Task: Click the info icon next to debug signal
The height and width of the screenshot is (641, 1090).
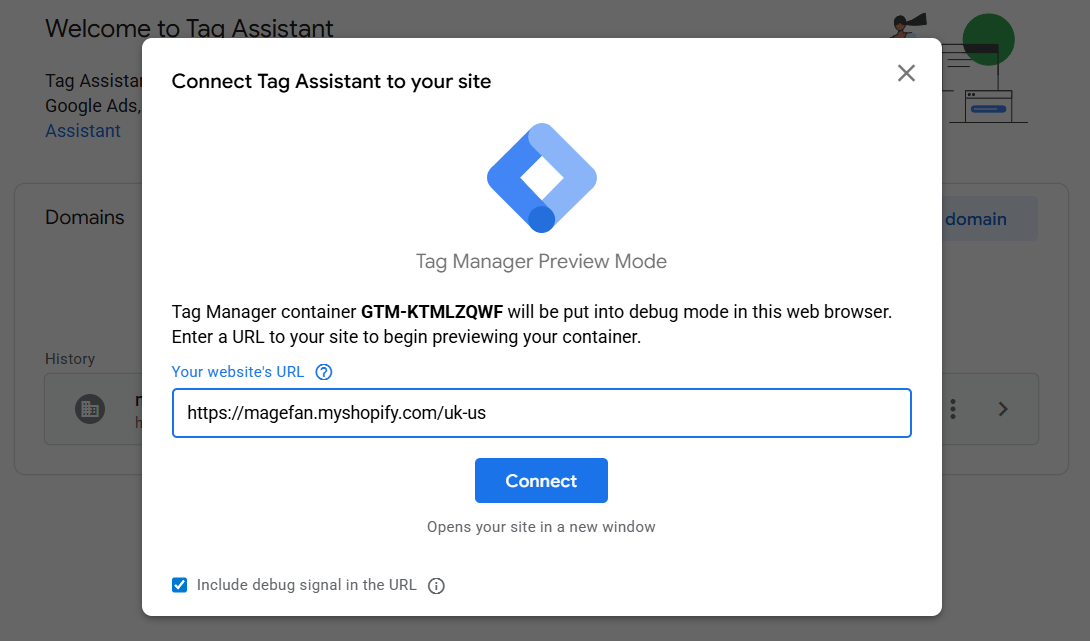Action: [436, 585]
